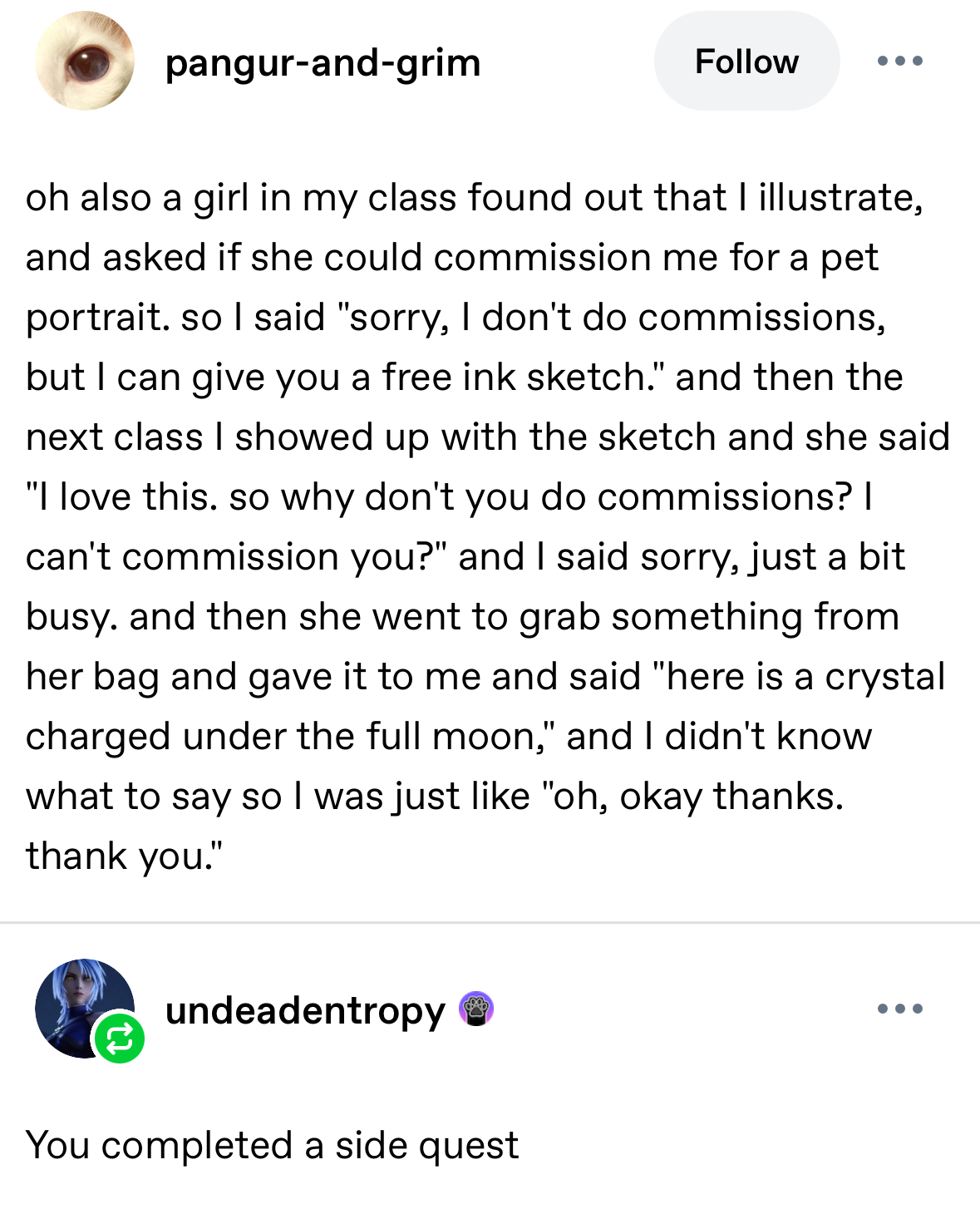980x1209 pixels.
Task: Tap the green reblog icon badge
Action: pyautogui.click(x=120, y=1039)
